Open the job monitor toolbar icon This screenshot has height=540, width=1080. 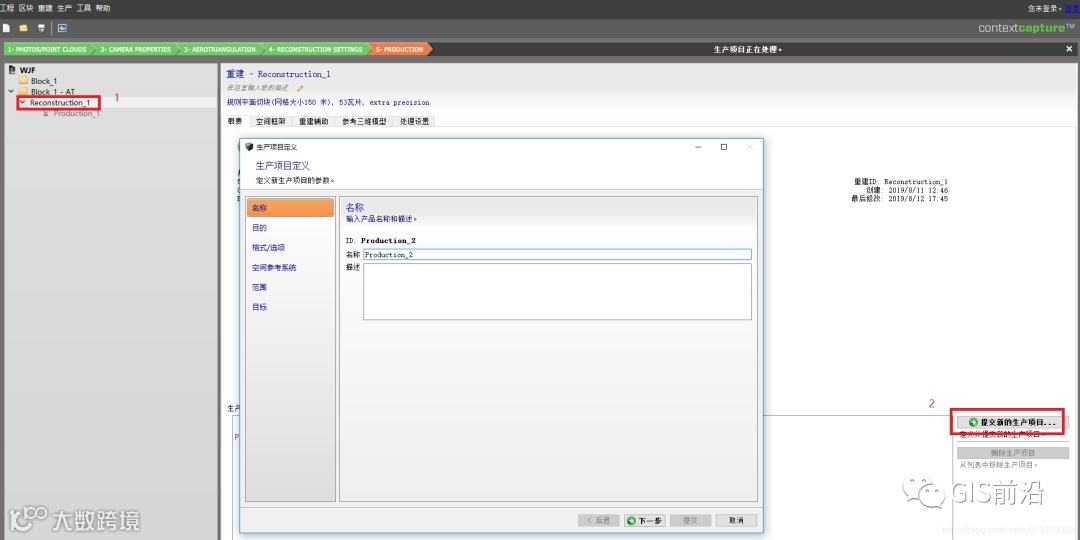point(62,28)
